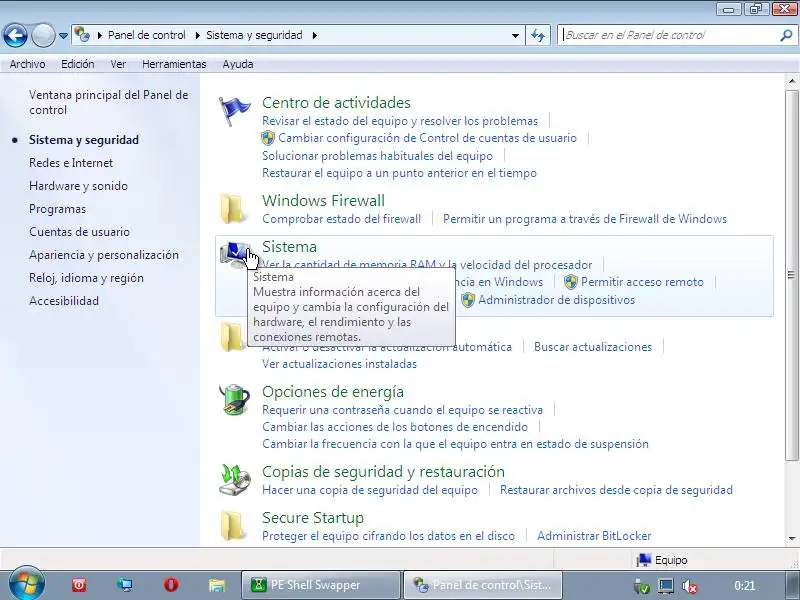The height and width of the screenshot is (600, 800).
Task: Open the Ver menu
Action: [118, 64]
